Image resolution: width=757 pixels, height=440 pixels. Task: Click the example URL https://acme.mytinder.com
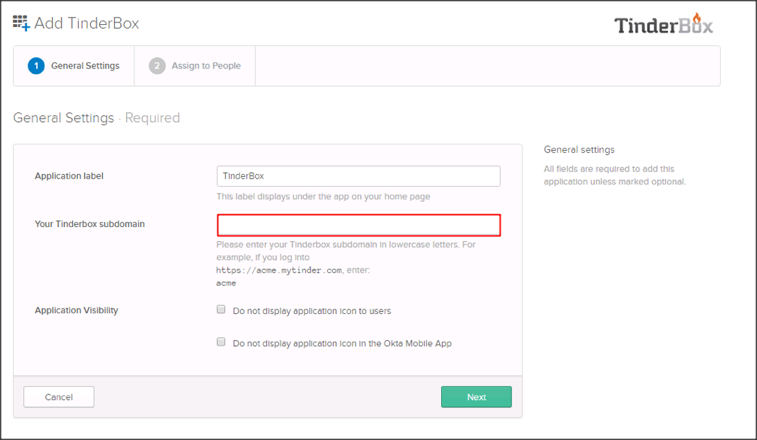coord(280,270)
